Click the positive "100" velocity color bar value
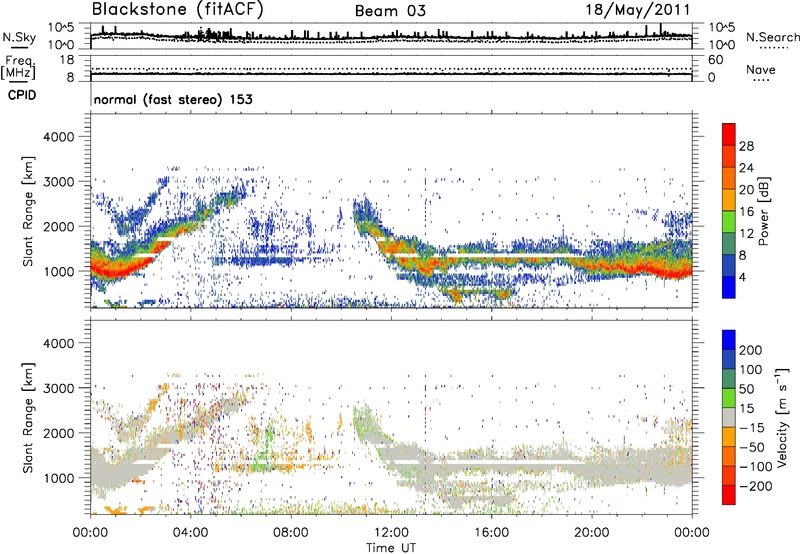This screenshot has height=554, width=800. (750, 369)
